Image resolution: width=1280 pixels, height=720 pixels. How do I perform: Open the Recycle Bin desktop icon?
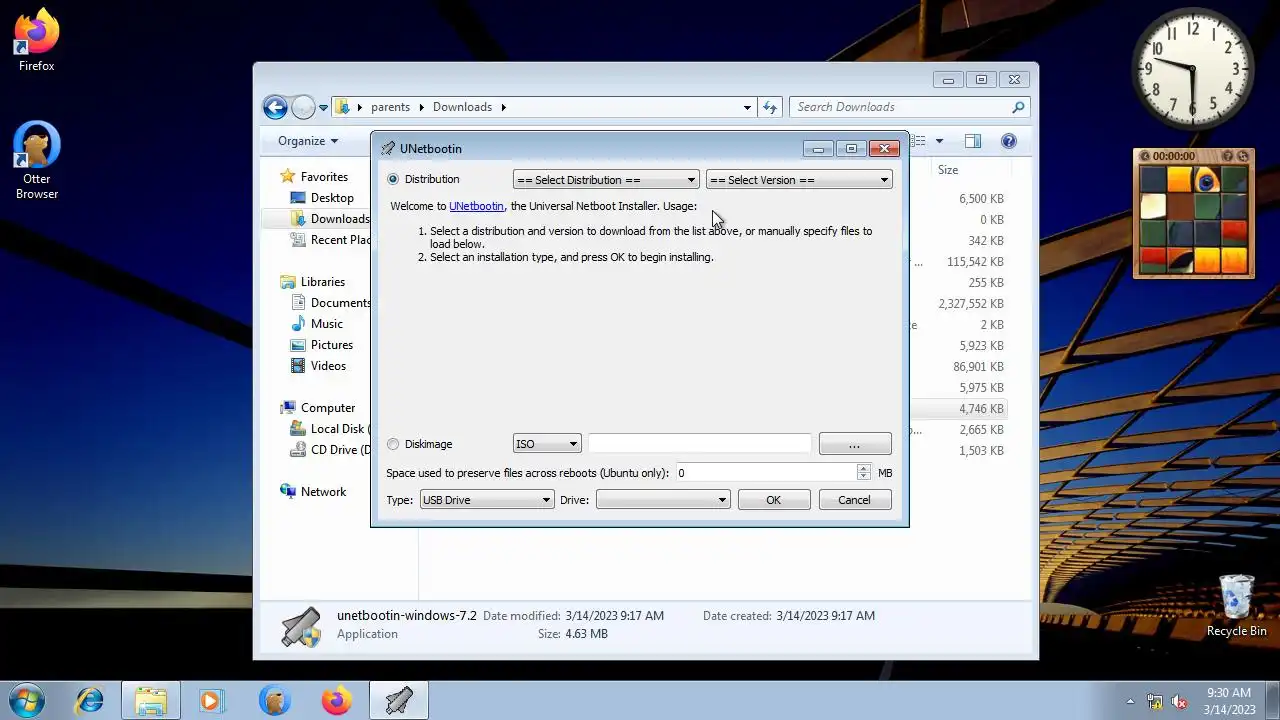click(1237, 606)
